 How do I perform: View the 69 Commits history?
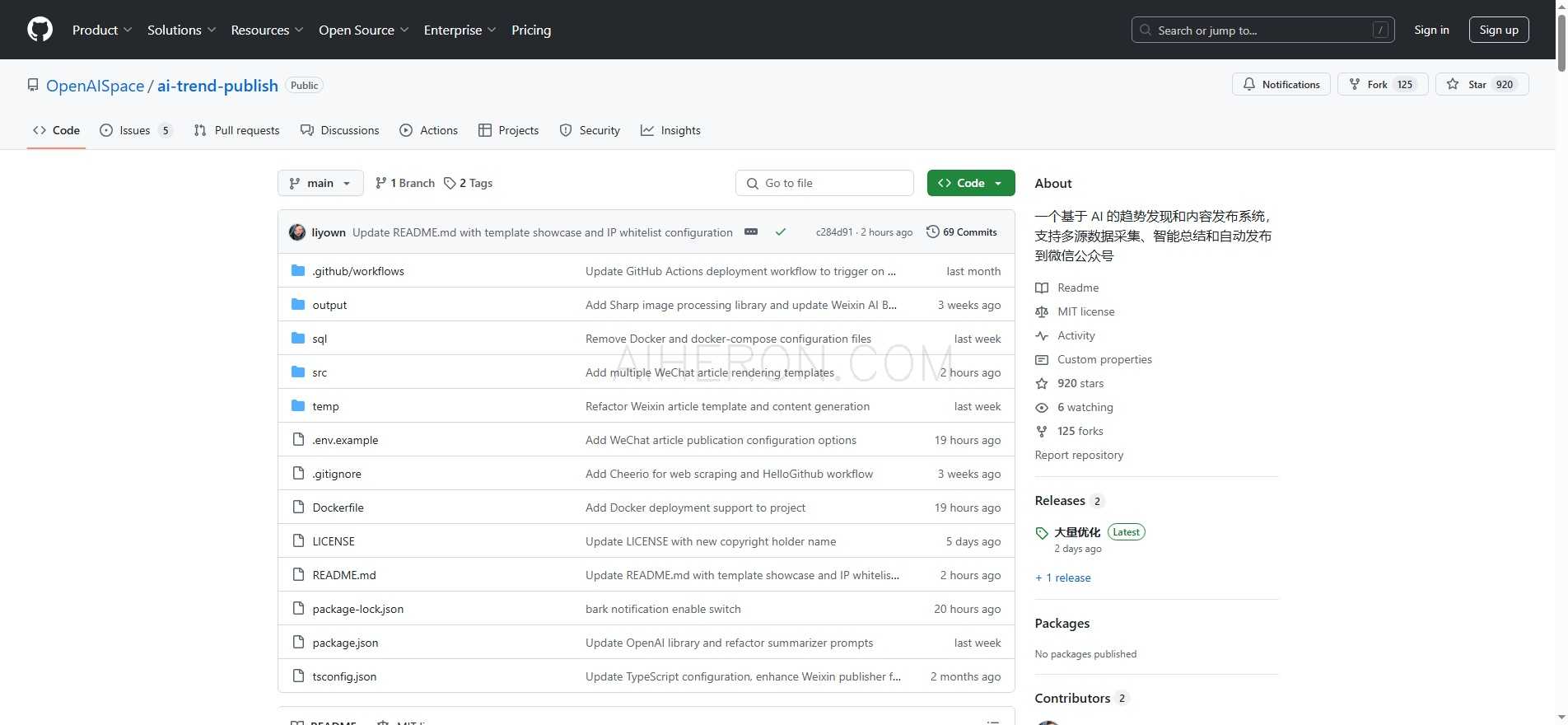coord(962,232)
